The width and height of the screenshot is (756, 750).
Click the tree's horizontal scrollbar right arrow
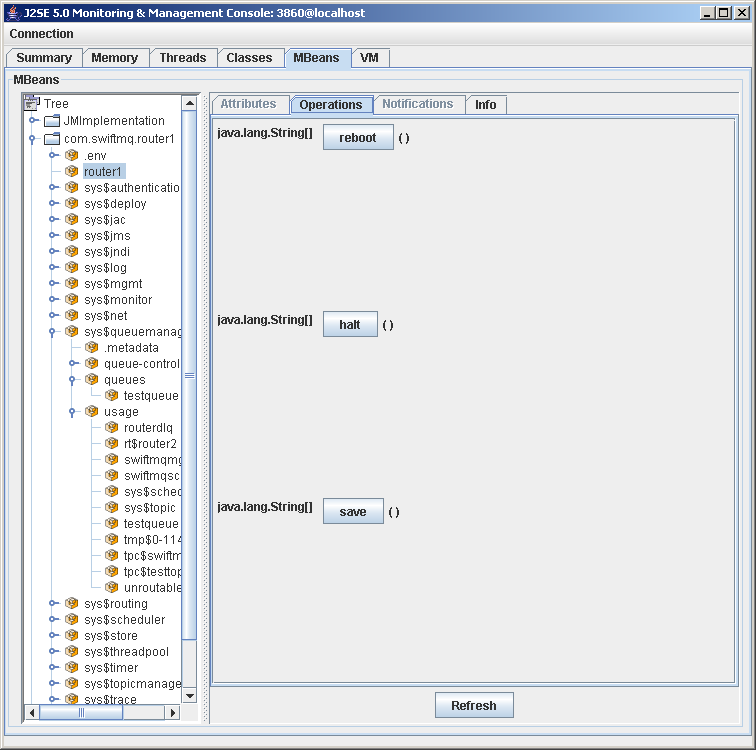pos(172,713)
